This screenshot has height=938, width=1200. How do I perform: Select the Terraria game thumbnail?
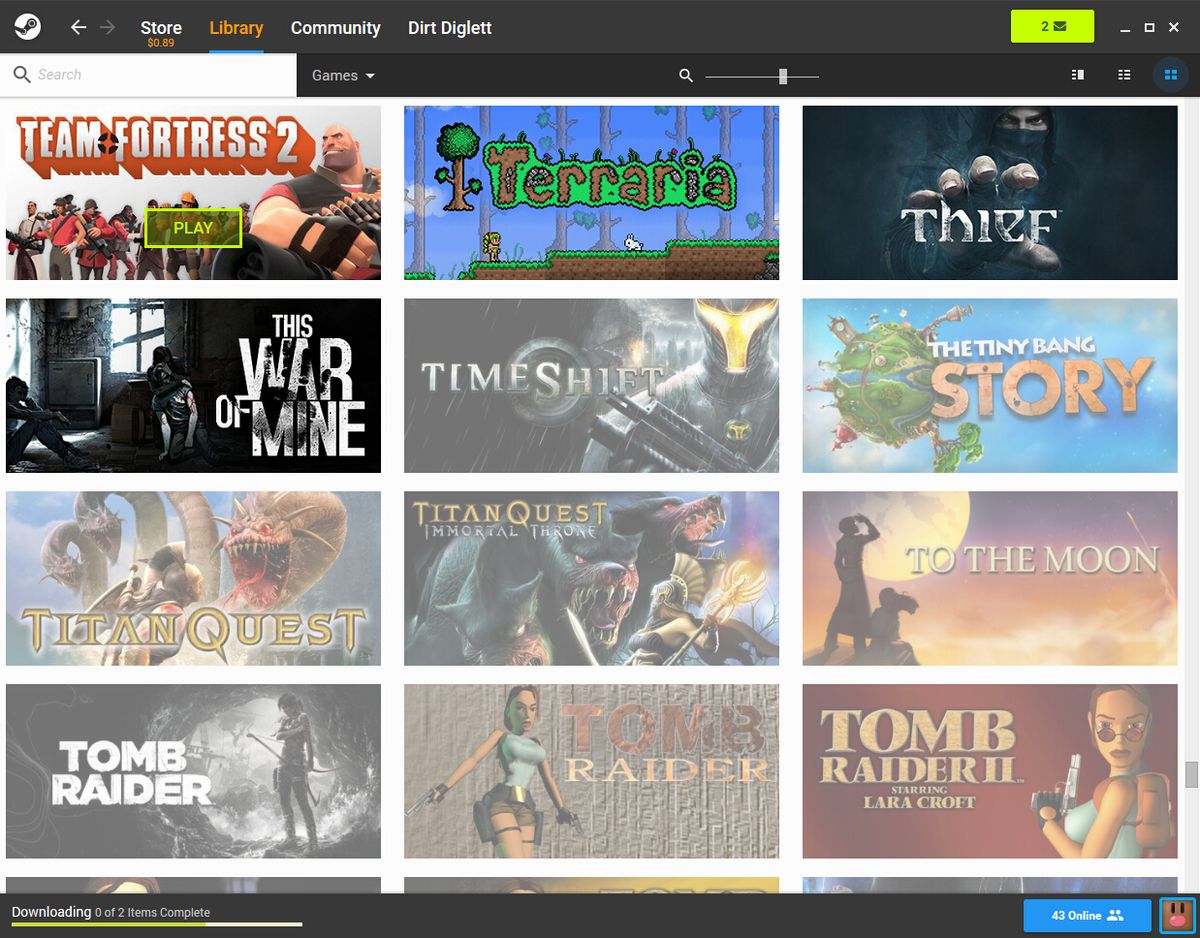[x=591, y=192]
